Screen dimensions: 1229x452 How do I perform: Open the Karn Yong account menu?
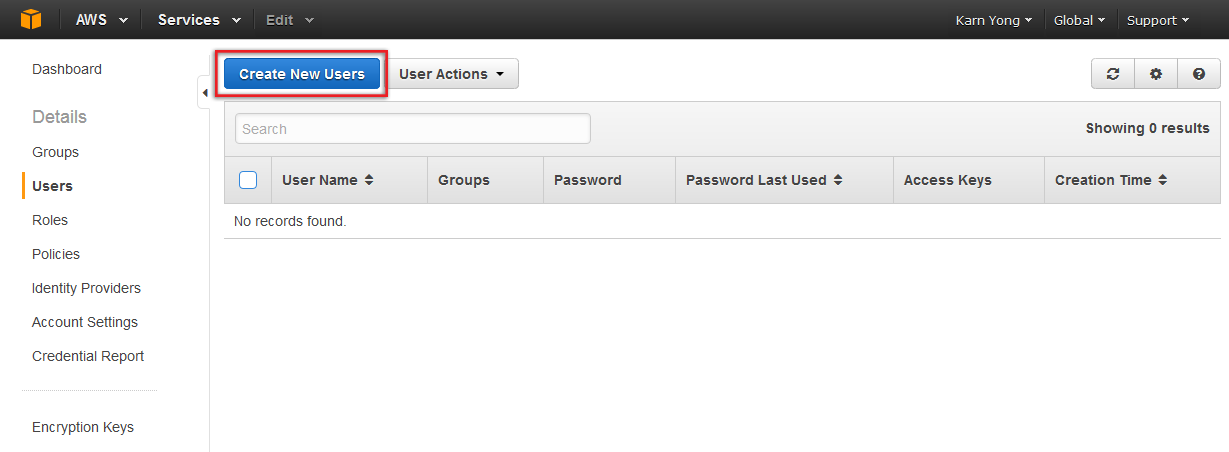tap(993, 20)
